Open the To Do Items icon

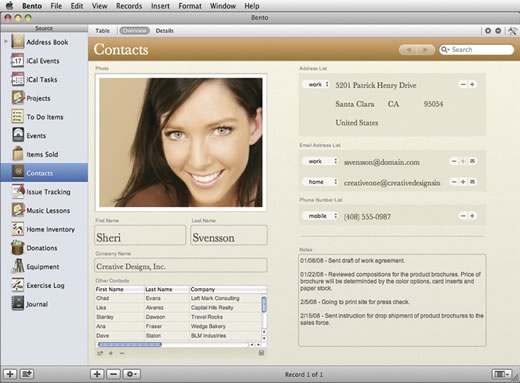coord(17,117)
